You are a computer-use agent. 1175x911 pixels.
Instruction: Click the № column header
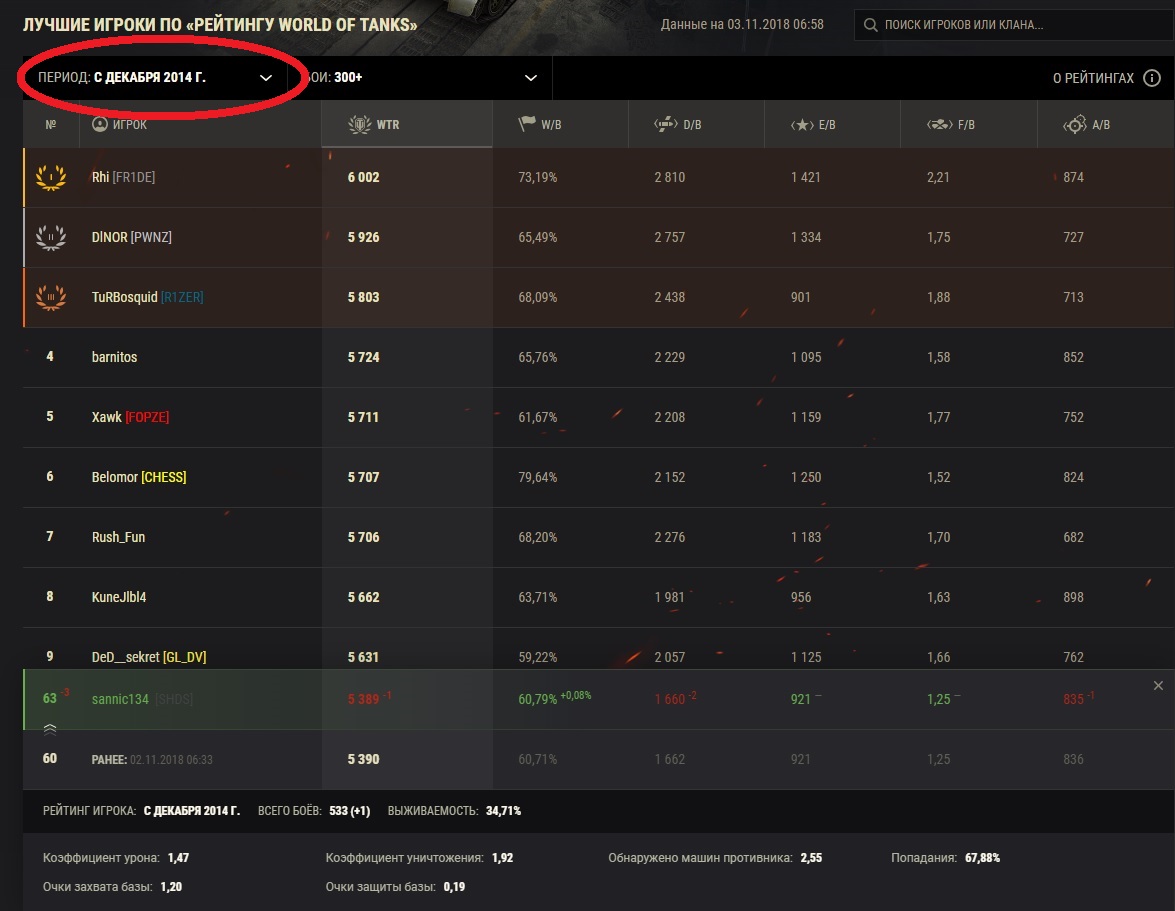pos(51,124)
